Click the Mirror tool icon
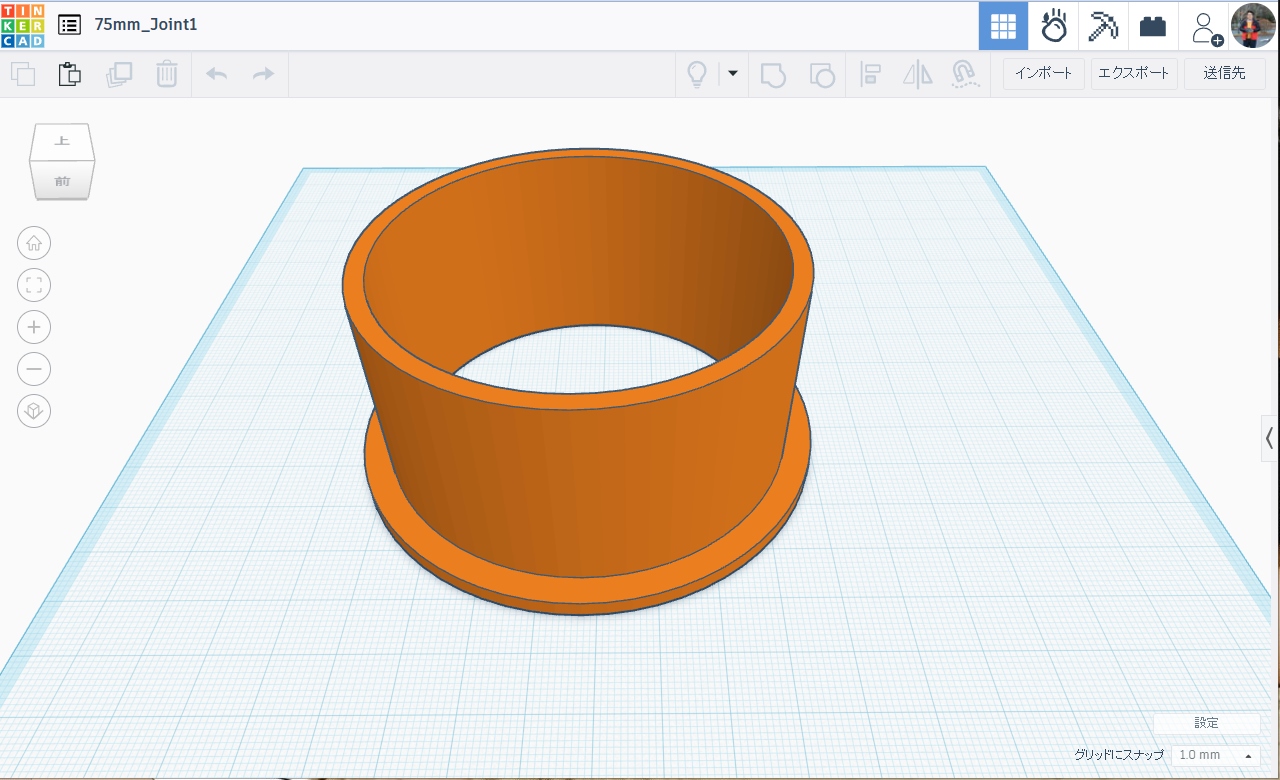1280x780 pixels. tap(917, 74)
